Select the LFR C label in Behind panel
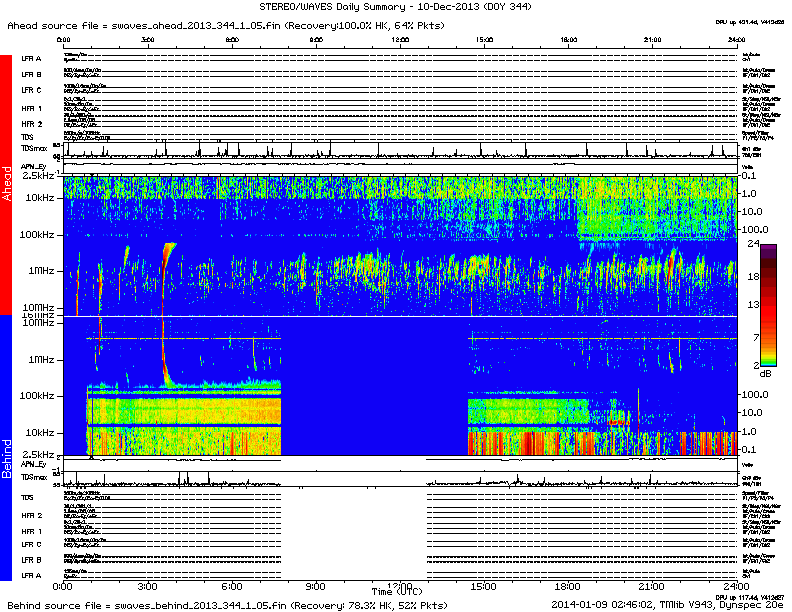Viewport: 792px width, 612px height. 31,544
